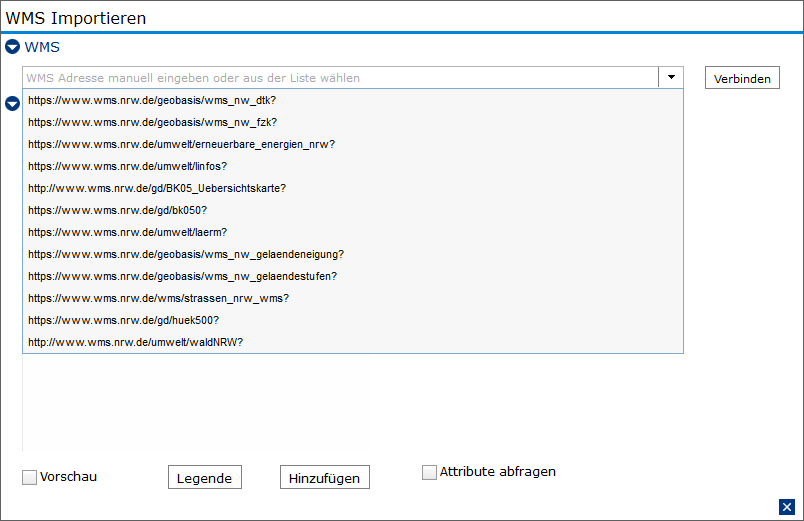Viewport: 804px width, 521px height.
Task: Collapse the second section arrow below WMS
Action: pyautogui.click(x=12, y=104)
